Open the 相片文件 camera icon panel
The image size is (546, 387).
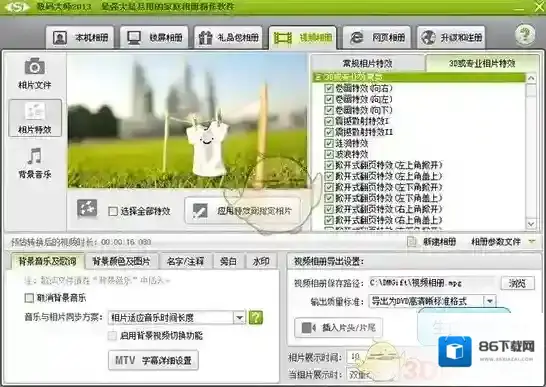(x=34, y=66)
